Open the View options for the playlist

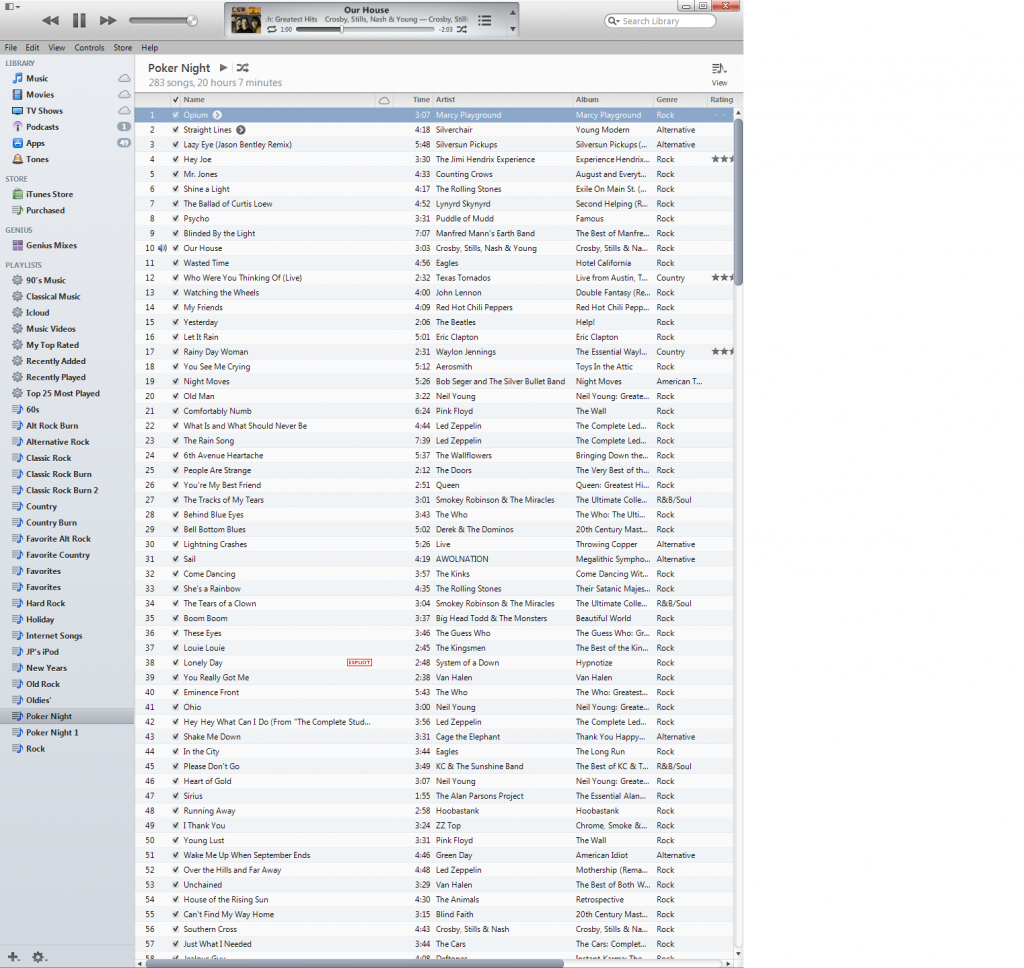(x=719, y=74)
